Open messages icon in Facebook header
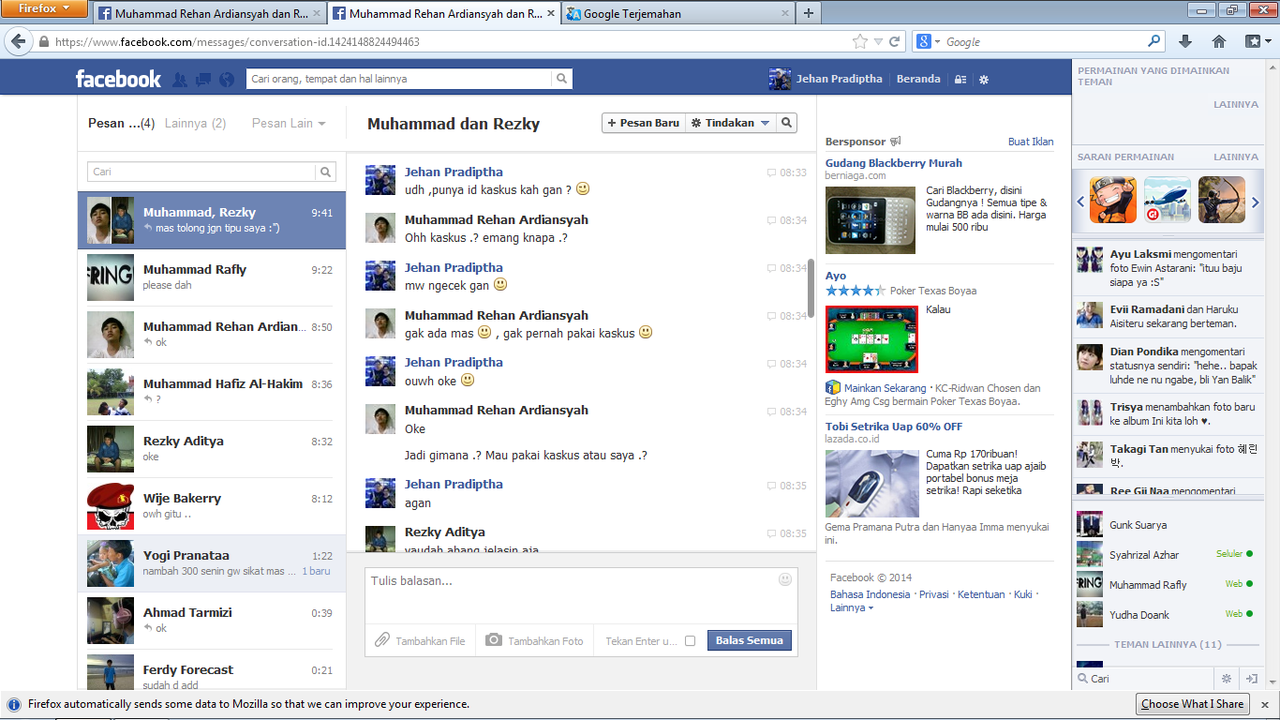Image resolution: width=1280 pixels, height=720 pixels. point(203,79)
